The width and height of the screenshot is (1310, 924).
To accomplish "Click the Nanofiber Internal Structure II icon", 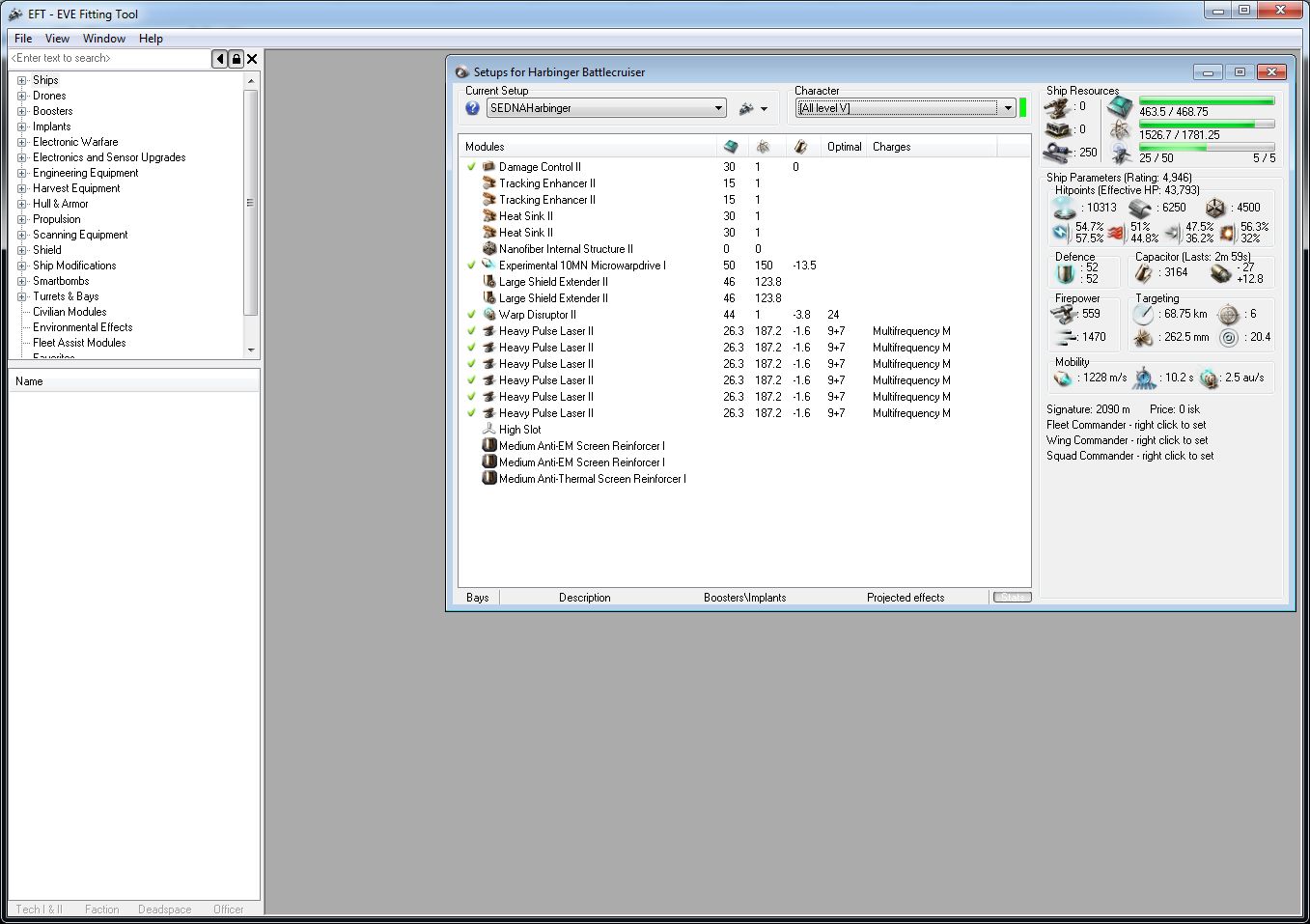I will coord(489,249).
